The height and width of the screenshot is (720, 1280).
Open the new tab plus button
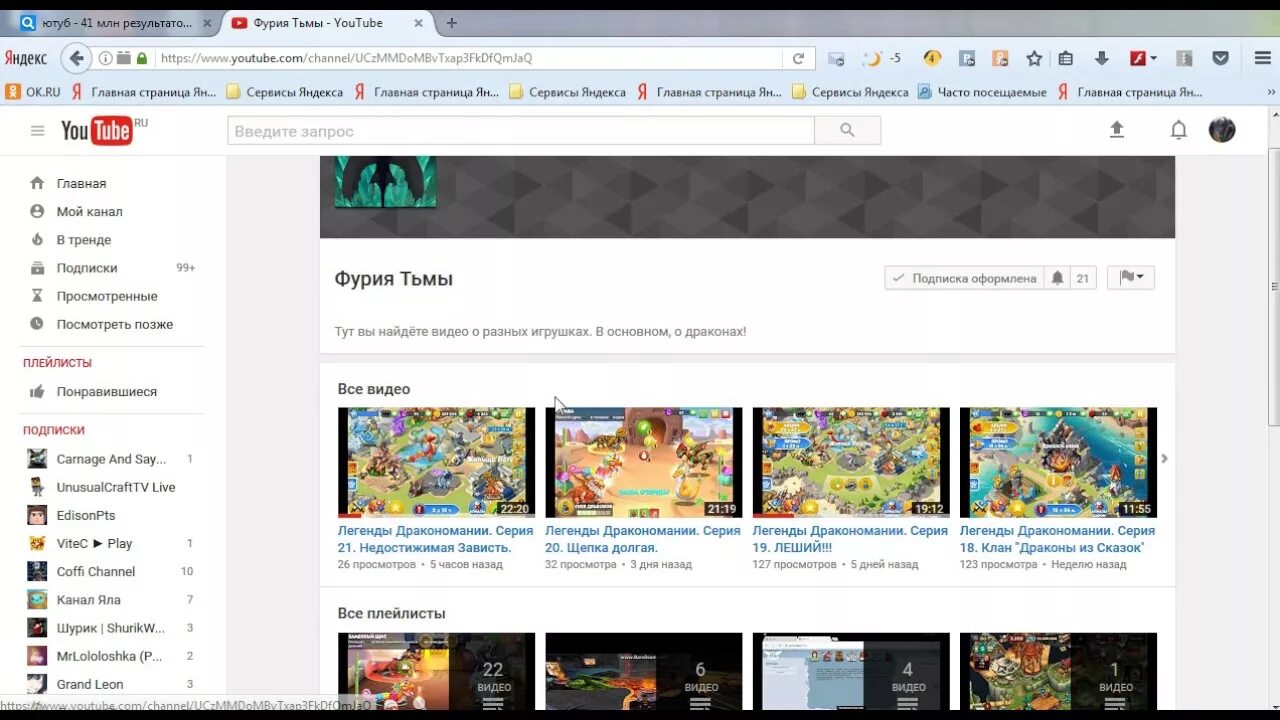click(451, 22)
